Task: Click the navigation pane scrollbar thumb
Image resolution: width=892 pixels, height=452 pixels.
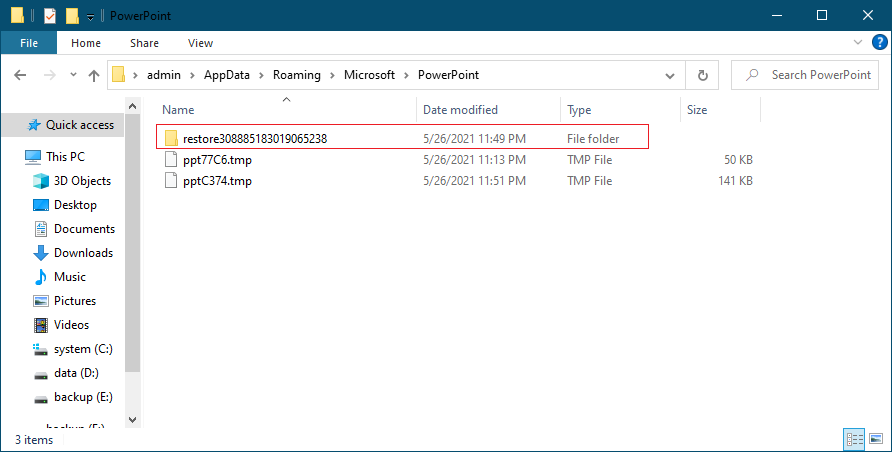Action: [133, 243]
